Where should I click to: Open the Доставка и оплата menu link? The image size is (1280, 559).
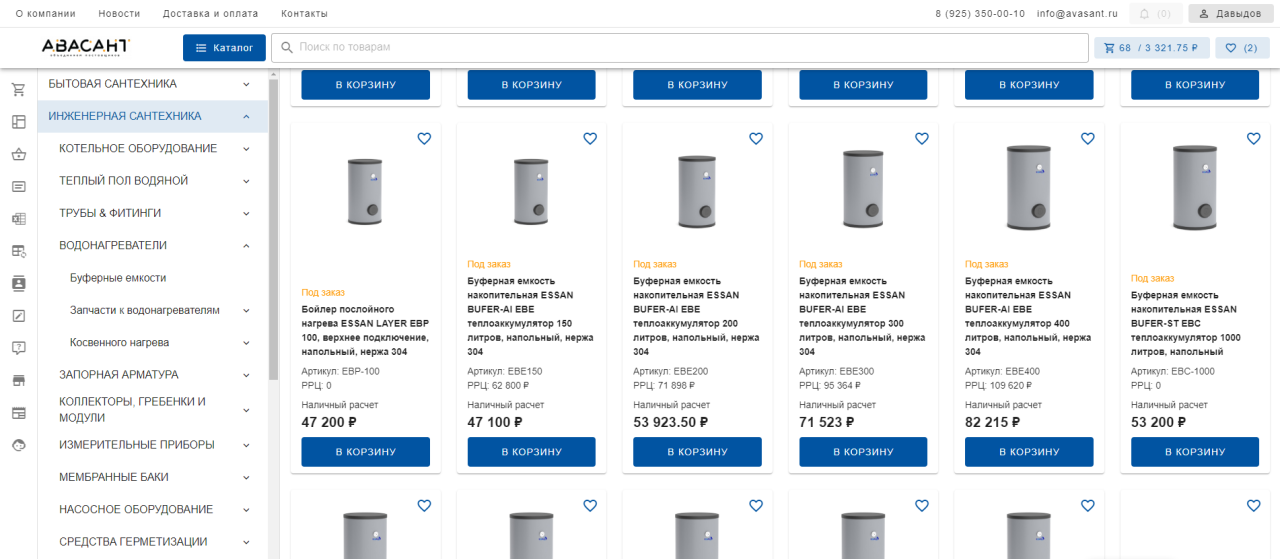coord(210,14)
